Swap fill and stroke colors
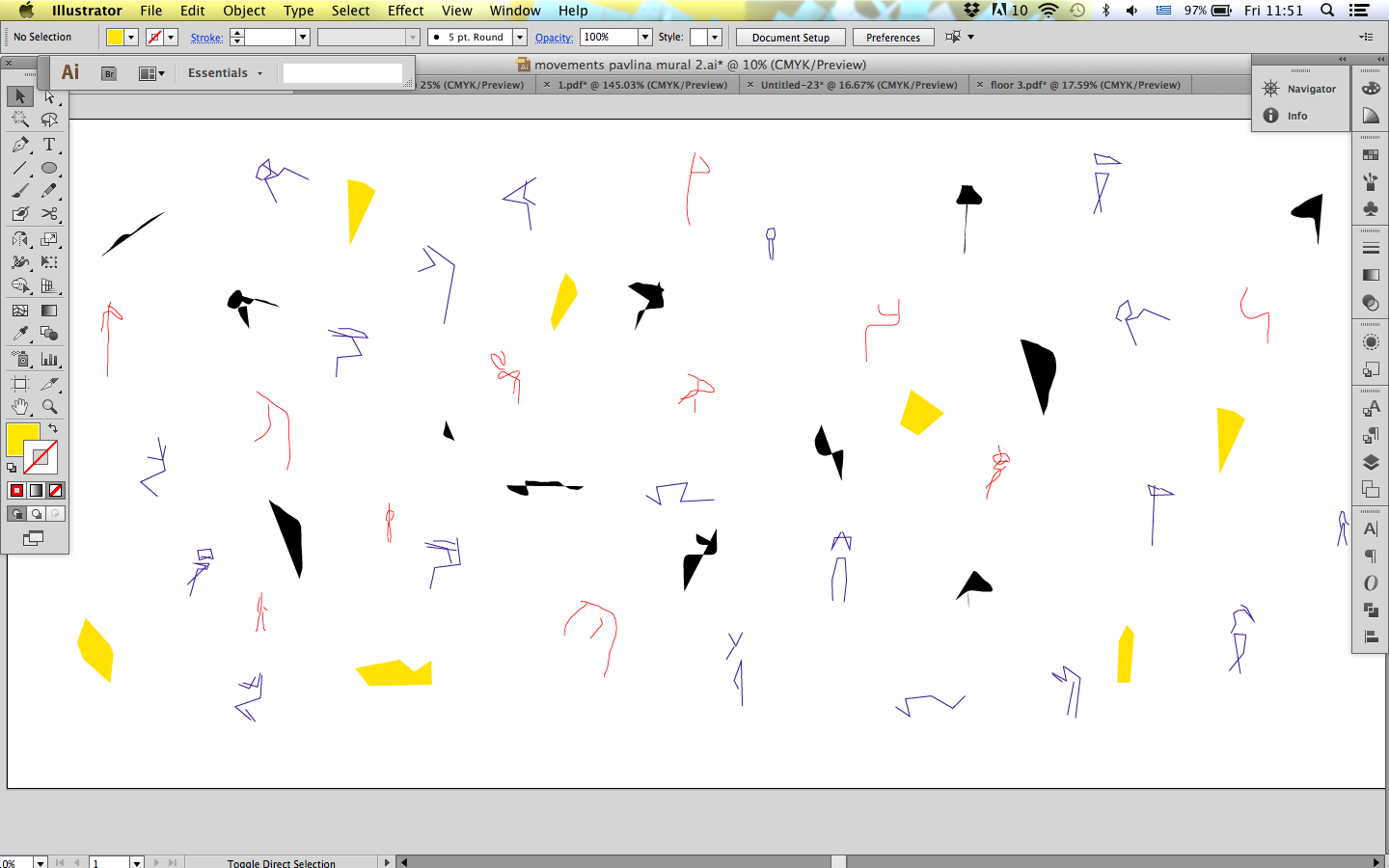 tap(53, 428)
